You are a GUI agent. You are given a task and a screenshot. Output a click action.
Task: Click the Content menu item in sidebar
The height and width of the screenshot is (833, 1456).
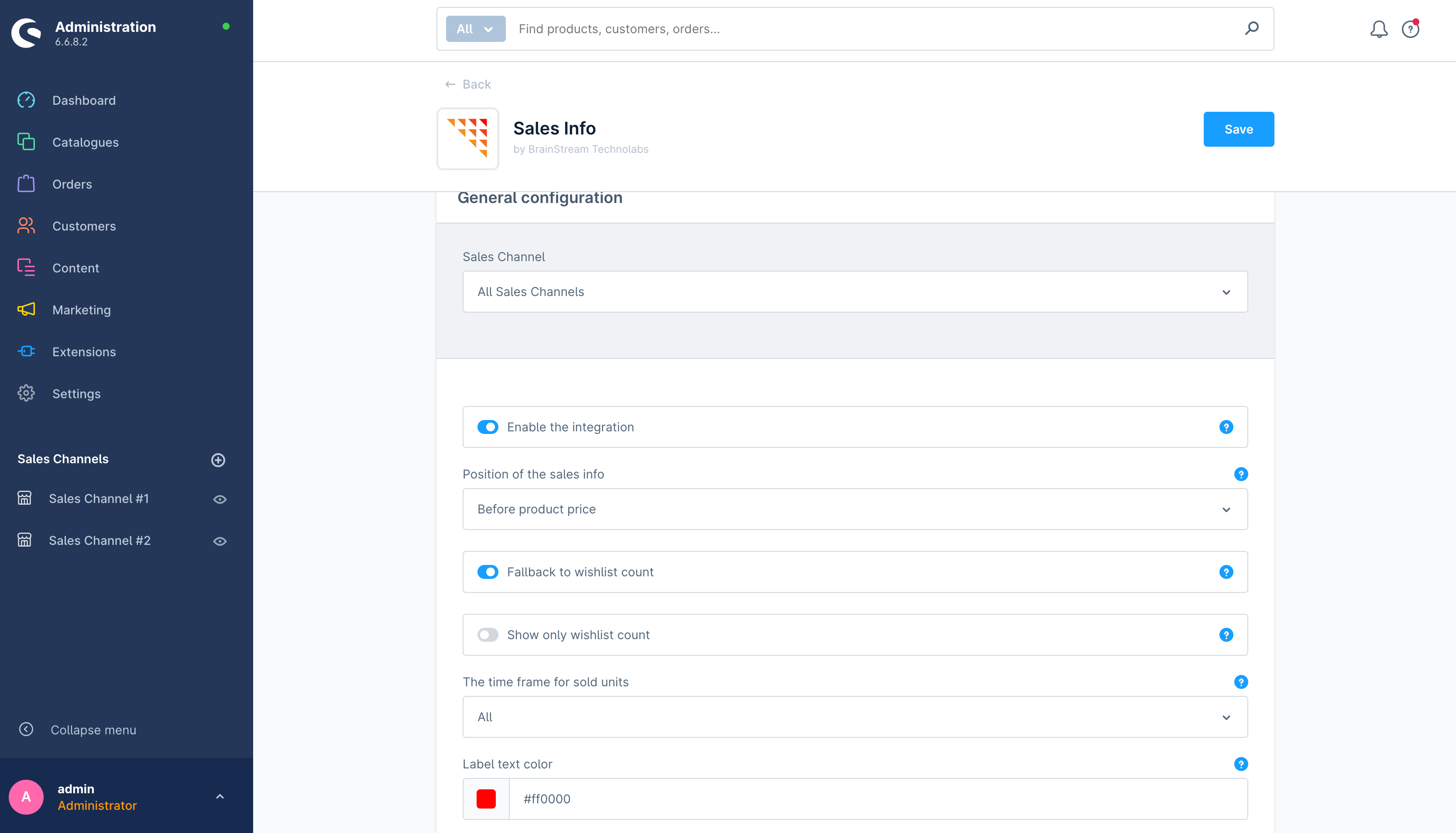coord(76,267)
